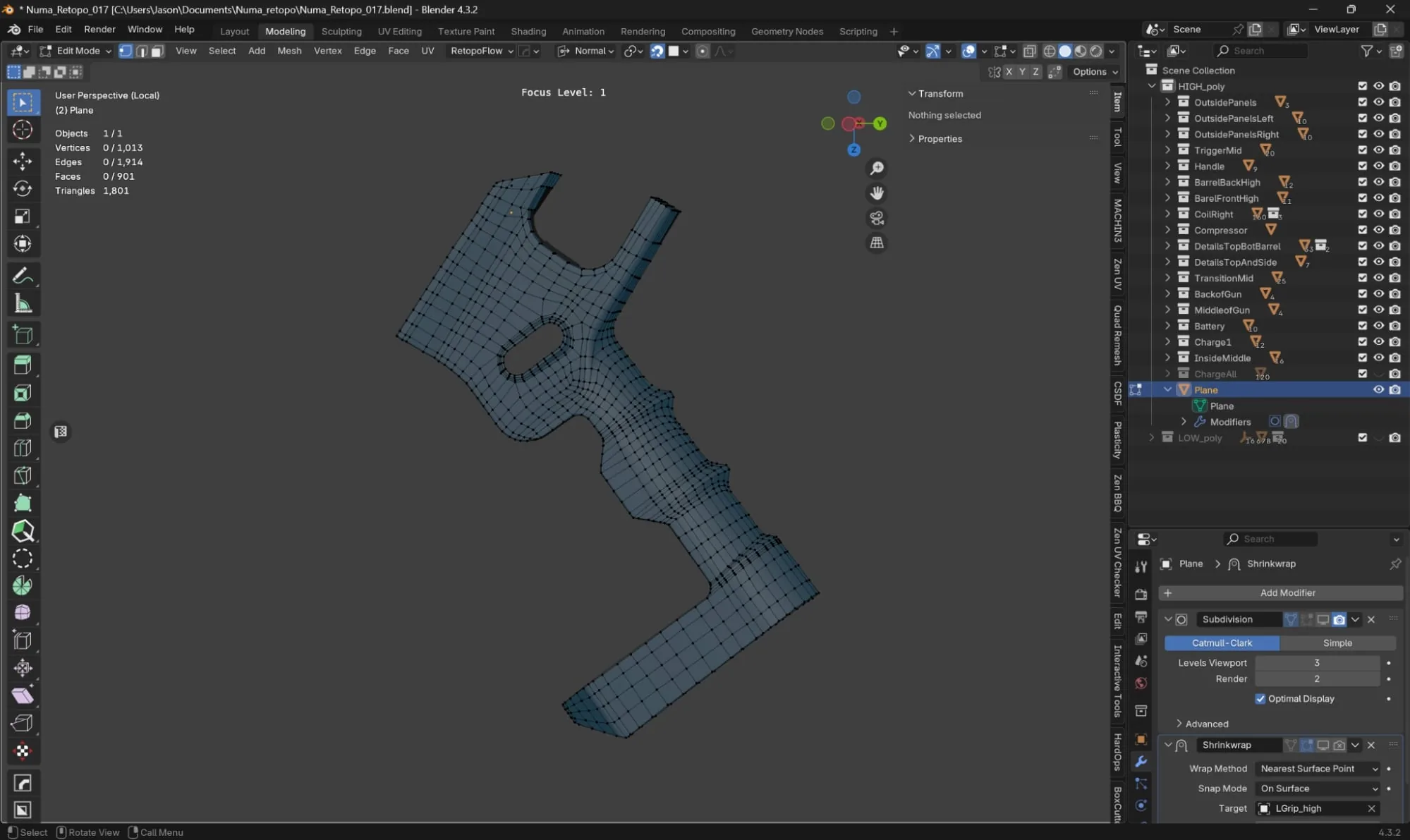Click the Properties editor Search field
The height and width of the screenshot is (840, 1410).
pyautogui.click(x=1270, y=540)
